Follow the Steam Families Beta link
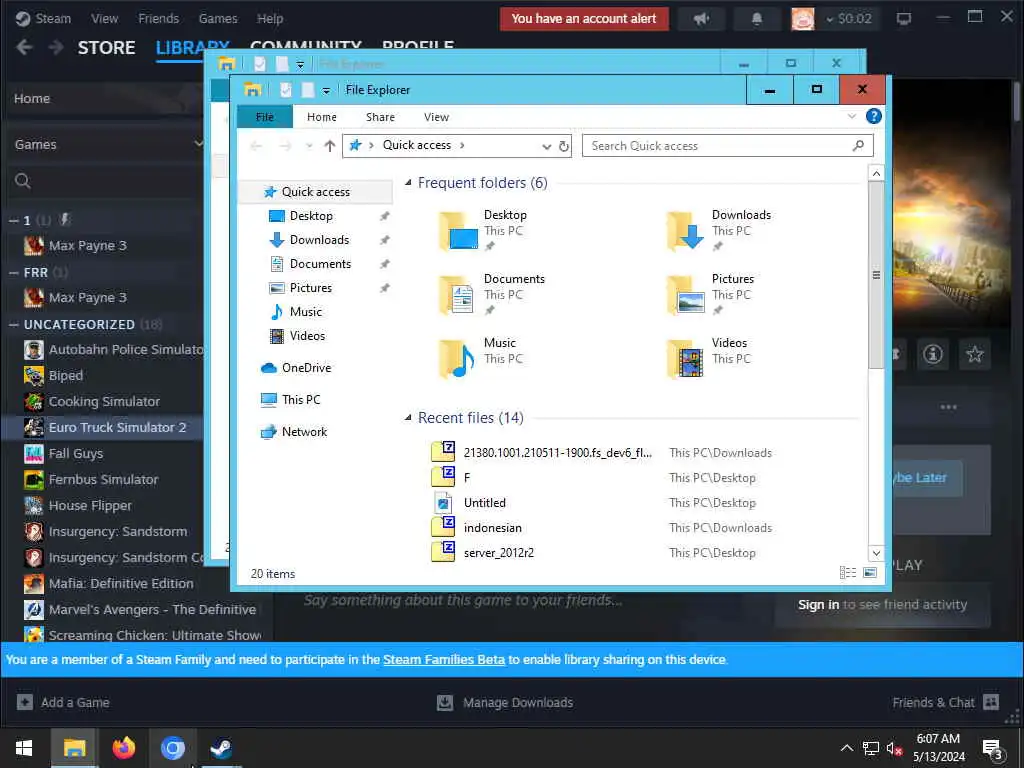This screenshot has height=768, width=1024. click(444, 660)
